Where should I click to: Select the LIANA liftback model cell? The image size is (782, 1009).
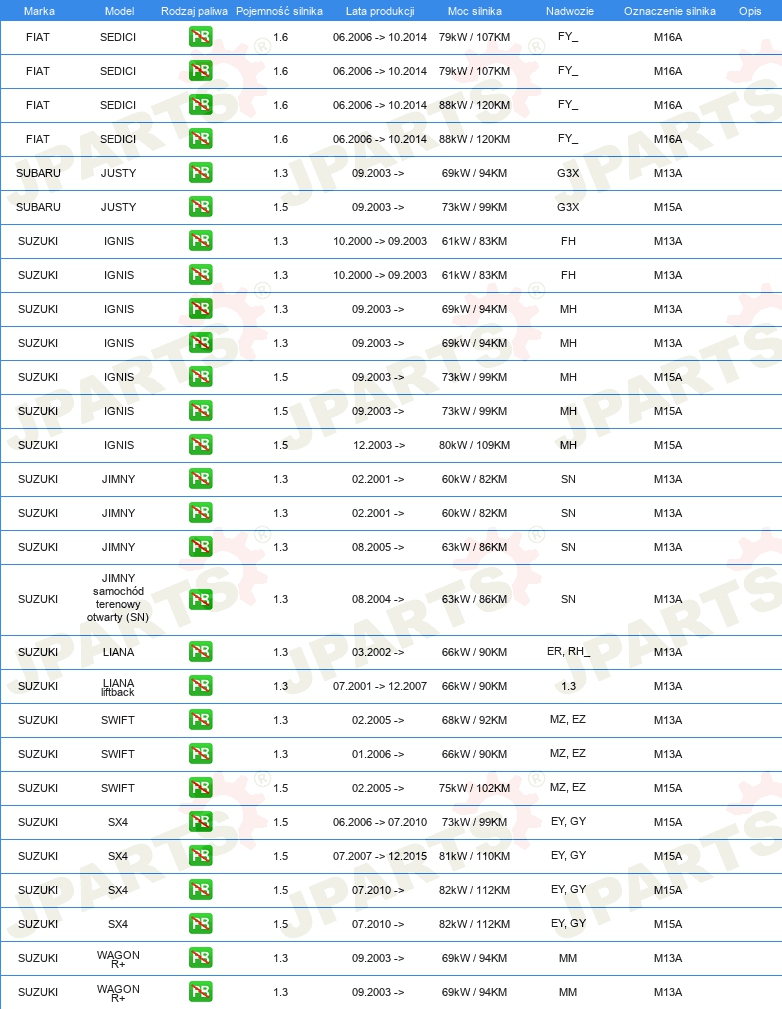(118, 687)
